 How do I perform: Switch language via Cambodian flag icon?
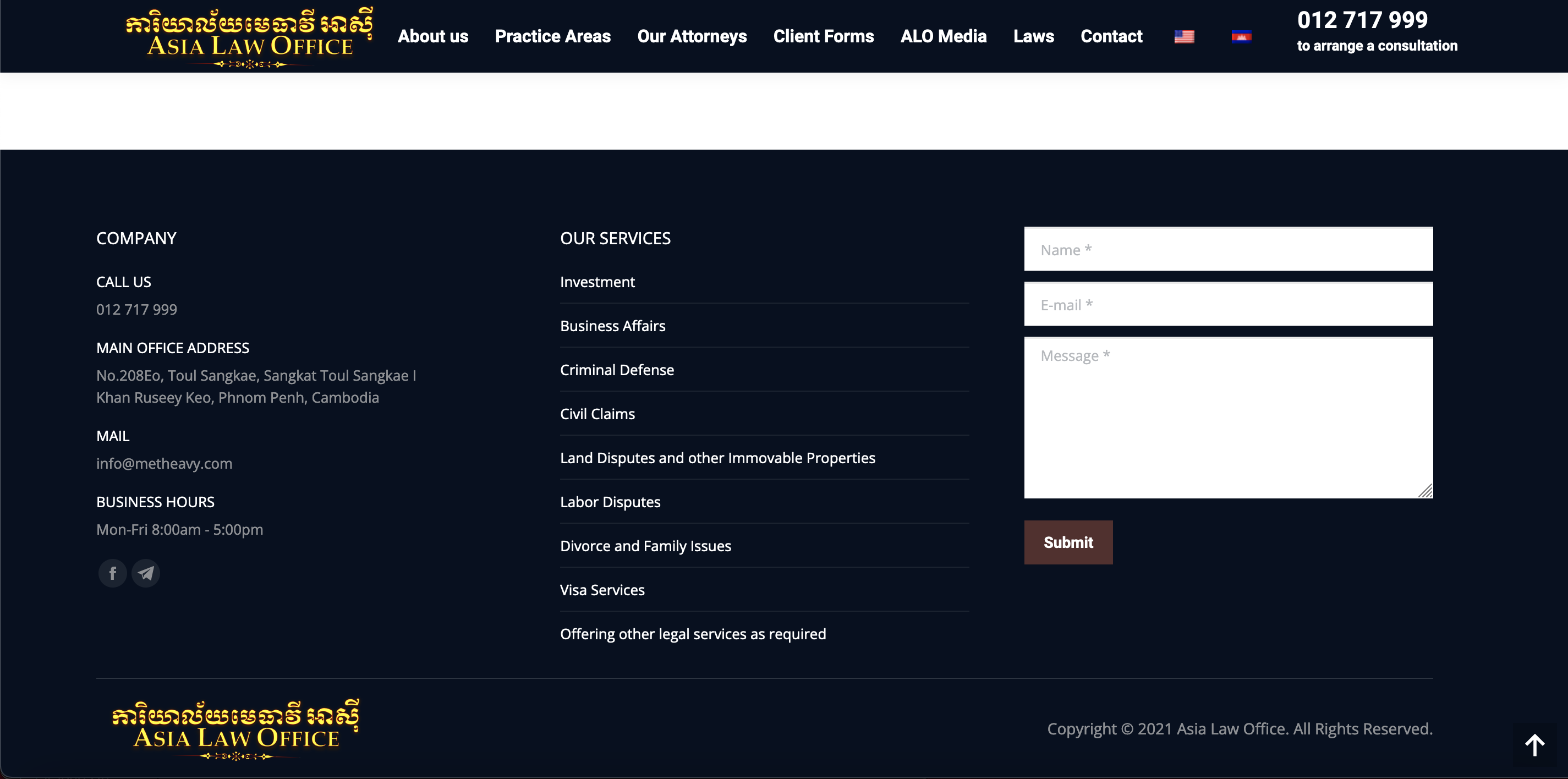click(x=1241, y=36)
